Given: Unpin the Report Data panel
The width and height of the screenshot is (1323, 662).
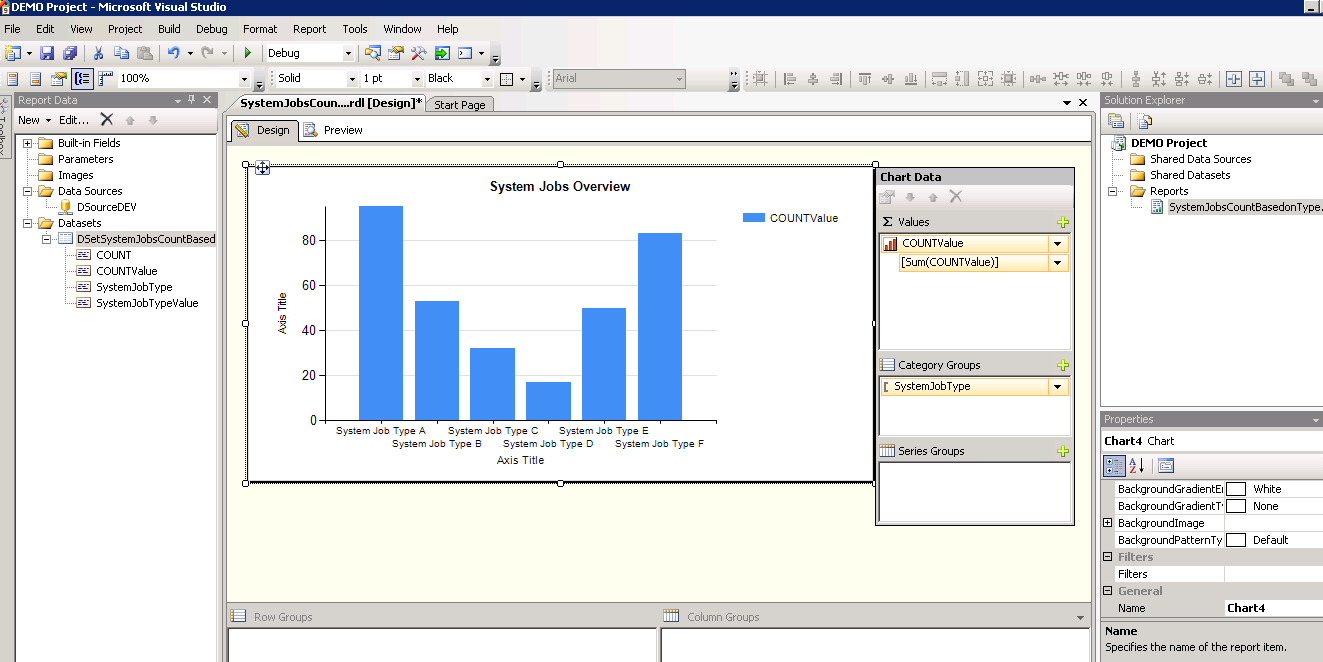Looking at the screenshot, I should 190,99.
